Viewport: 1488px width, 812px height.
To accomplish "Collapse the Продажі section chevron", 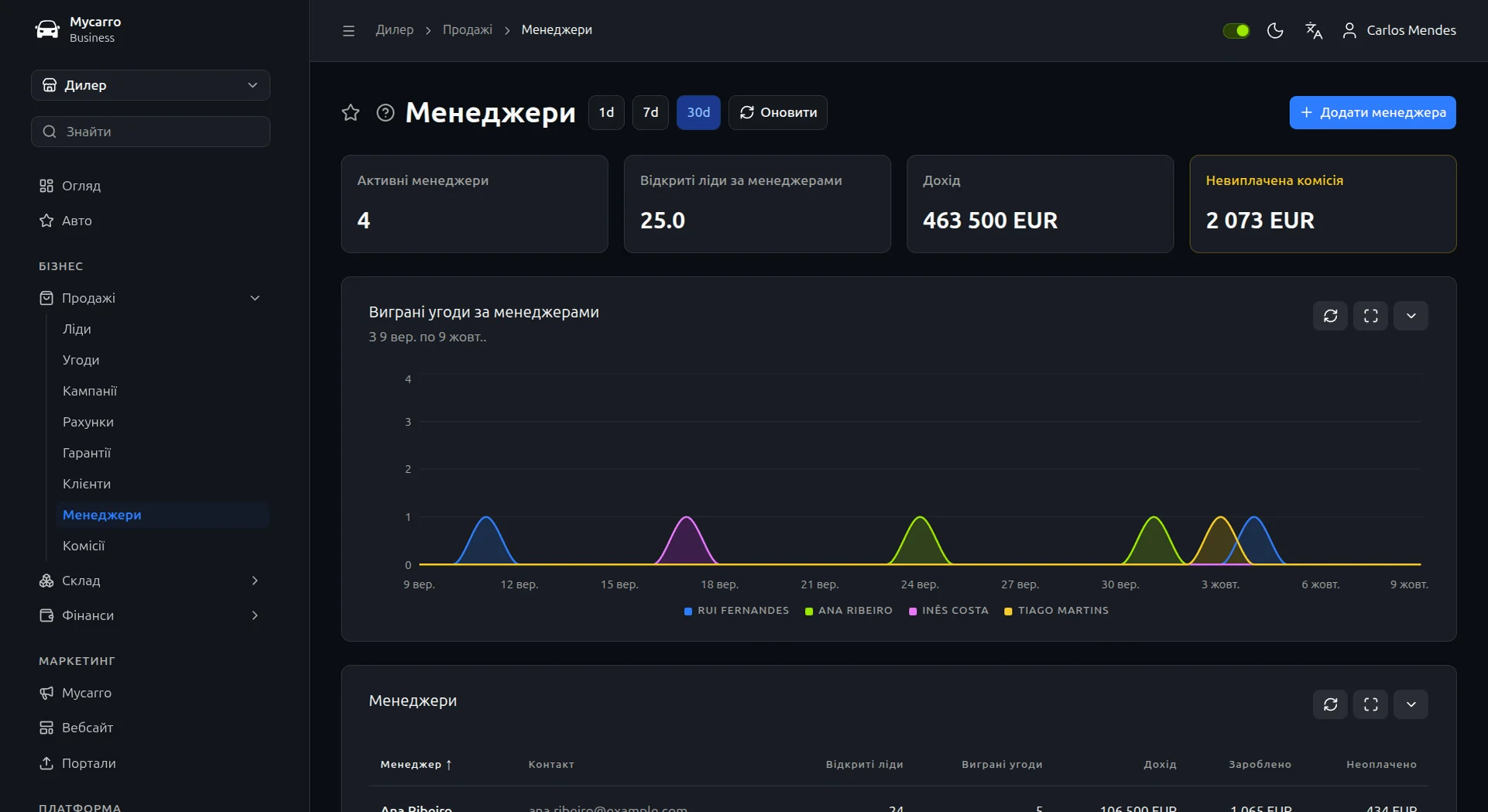I will click(255, 298).
